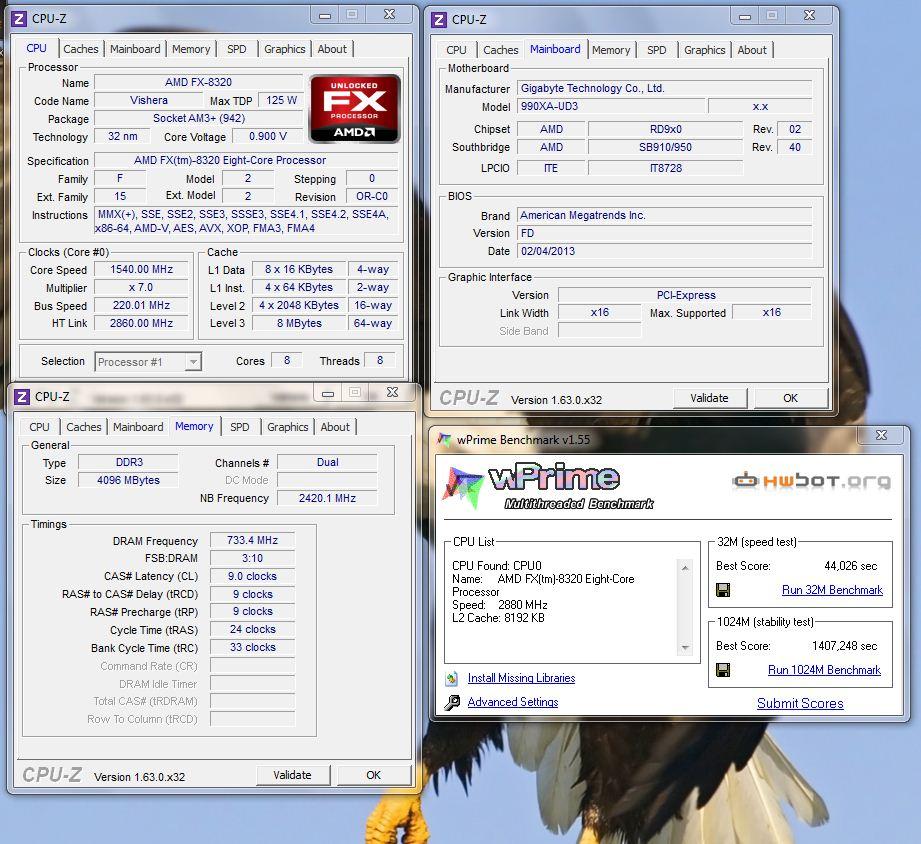The width and height of the screenshot is (921, 844).
Task: Open the Advanced Settings link
Action: click(513, 702)
